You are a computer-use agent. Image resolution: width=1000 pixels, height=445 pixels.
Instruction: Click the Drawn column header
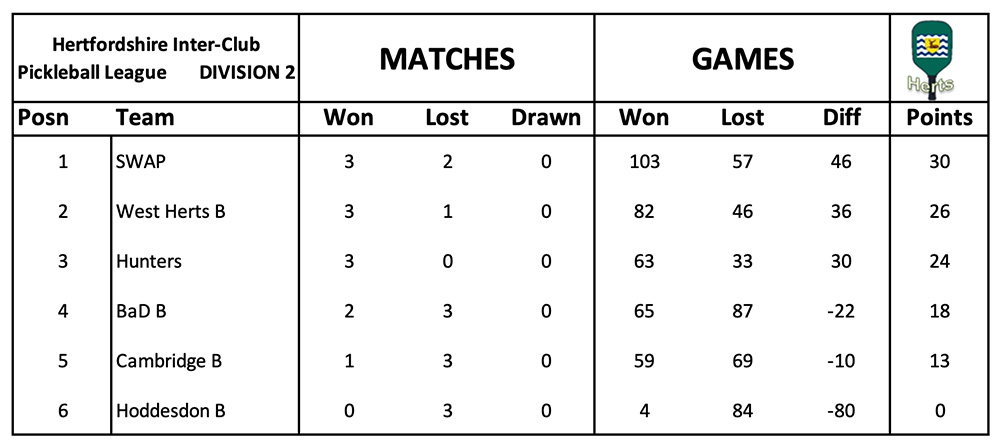pyautogui.click(x=545, y=118)
